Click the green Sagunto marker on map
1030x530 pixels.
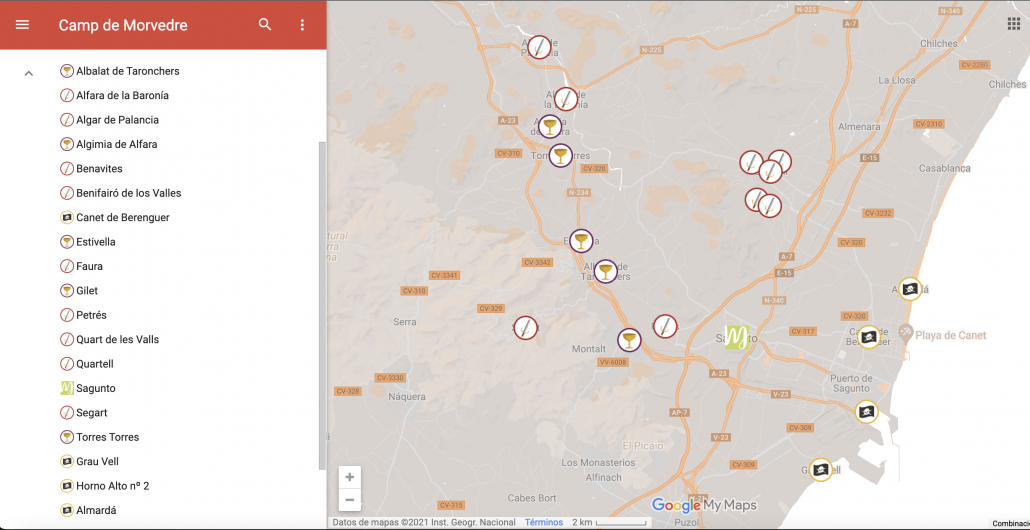(x=736, y=338)
